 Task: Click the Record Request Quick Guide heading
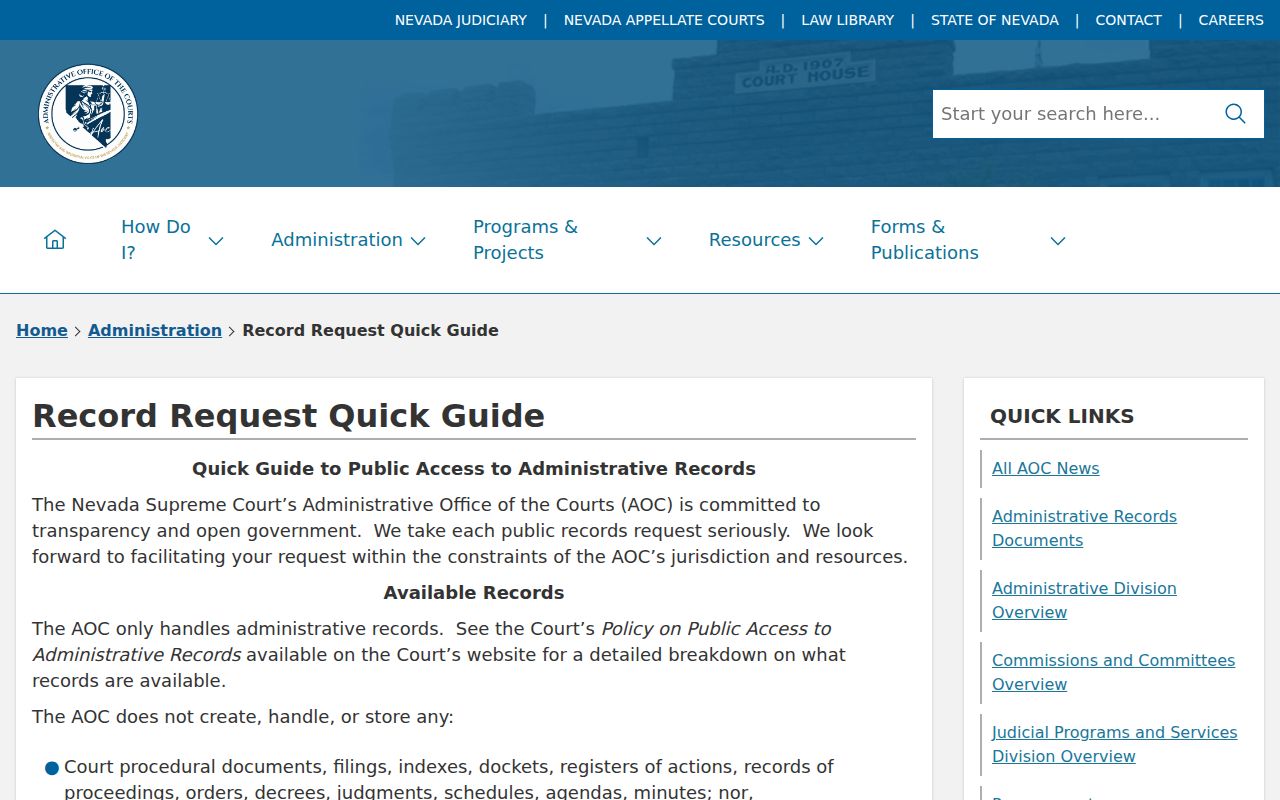289,416
